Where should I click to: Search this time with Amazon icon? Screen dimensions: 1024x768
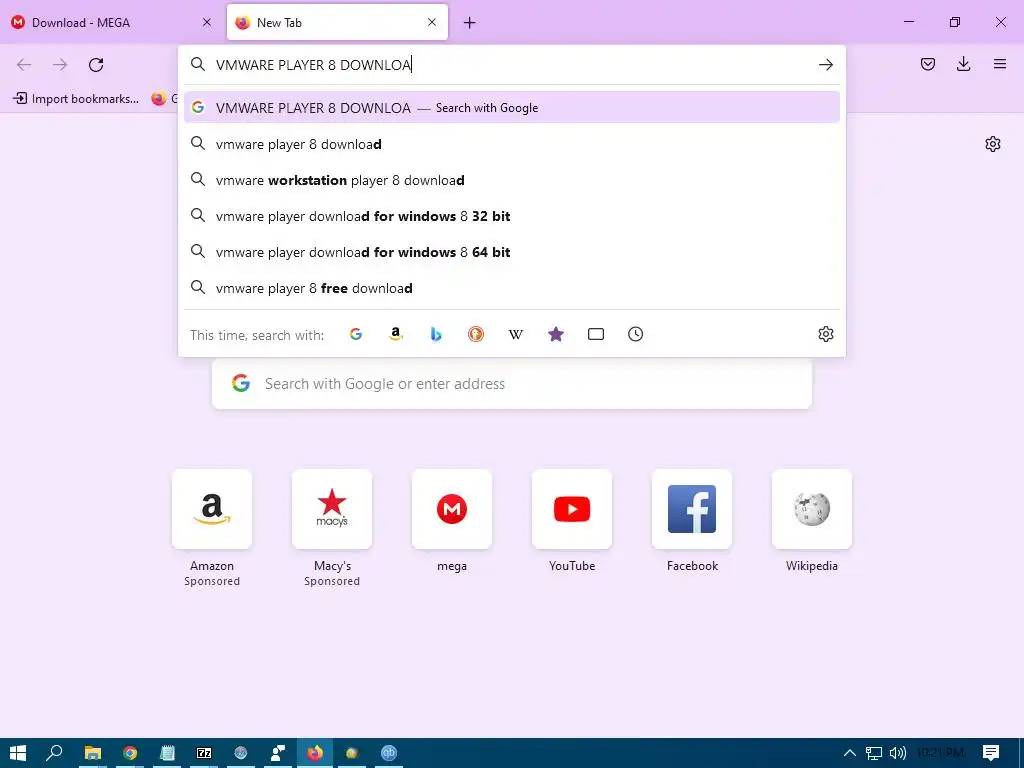click(x=396, y=334)
